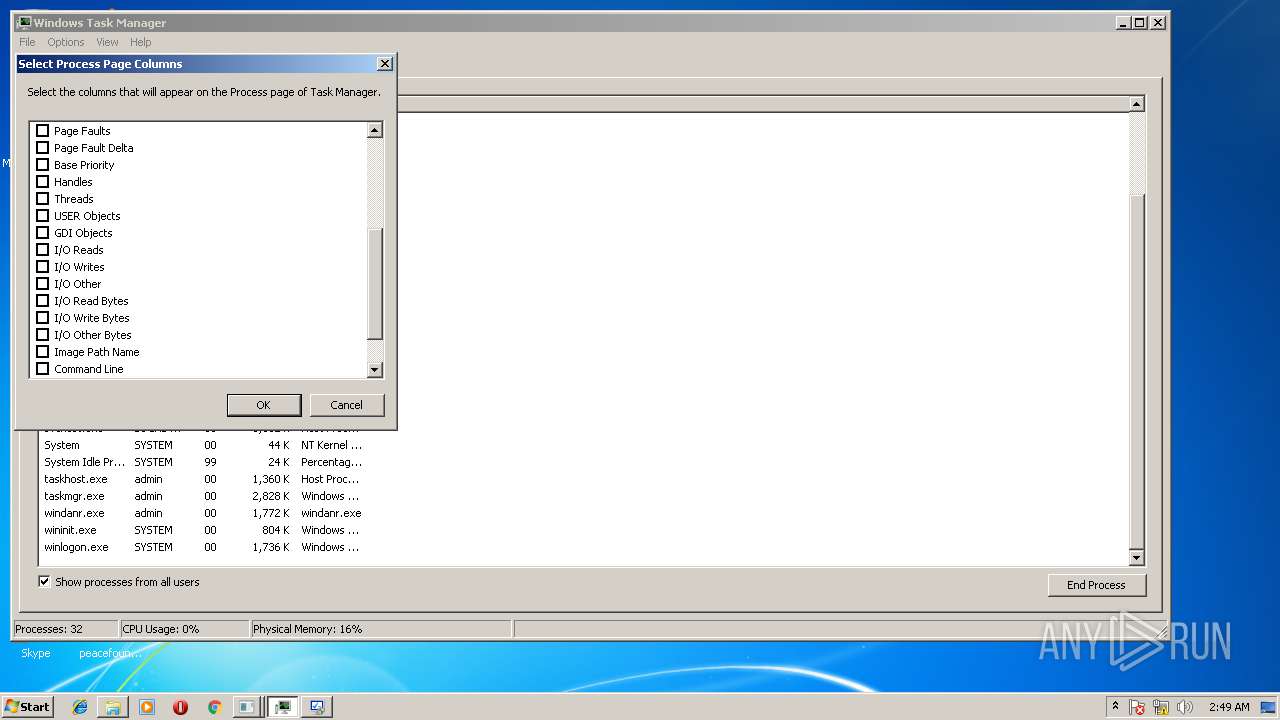1280x720 pixels.
Task: Select System Idle Process row
Action: (x=203, y=462)
